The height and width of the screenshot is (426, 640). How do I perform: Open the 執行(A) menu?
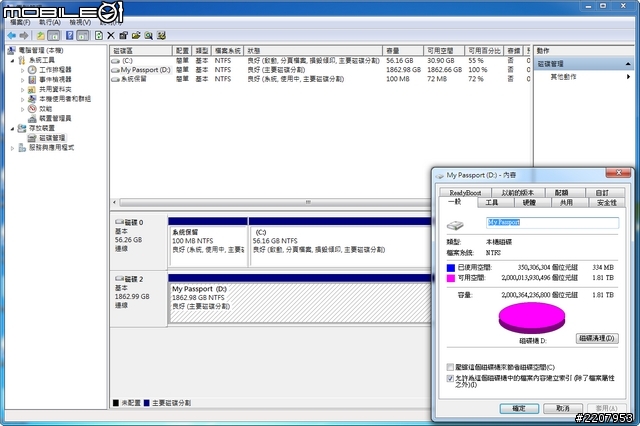coord(50,22)
